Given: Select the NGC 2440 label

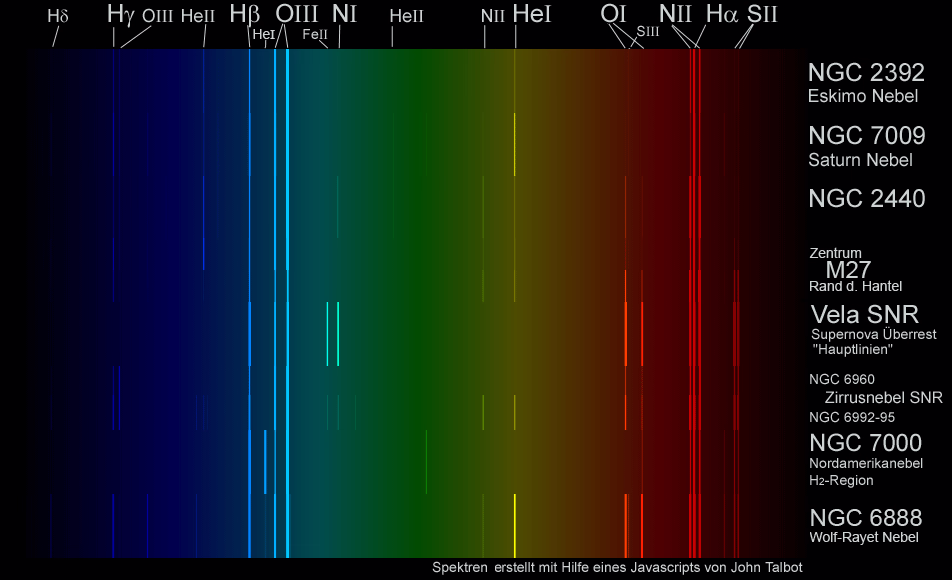Looking at the screenshot, I should coord(866,199).
